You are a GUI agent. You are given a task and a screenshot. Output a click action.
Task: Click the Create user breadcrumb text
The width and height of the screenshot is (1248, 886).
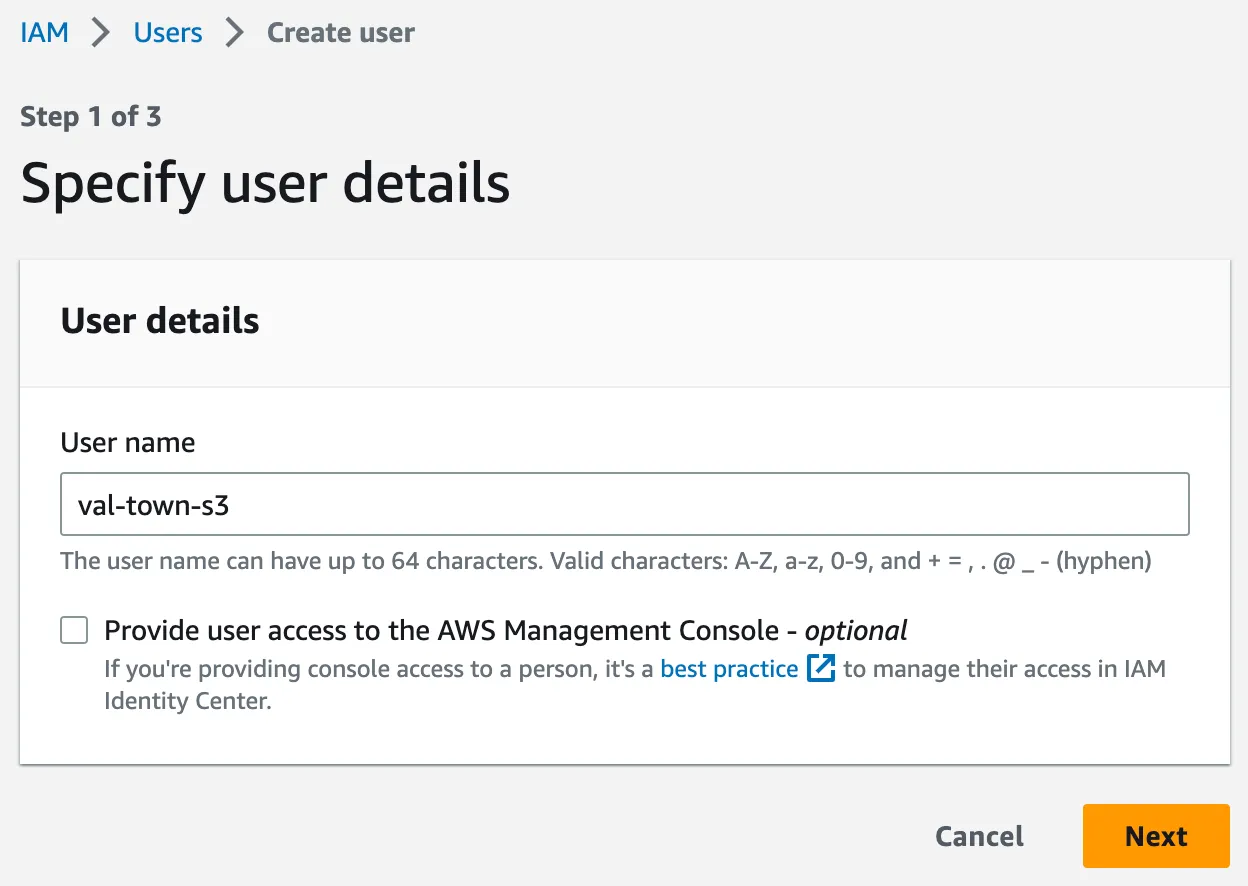340,33
